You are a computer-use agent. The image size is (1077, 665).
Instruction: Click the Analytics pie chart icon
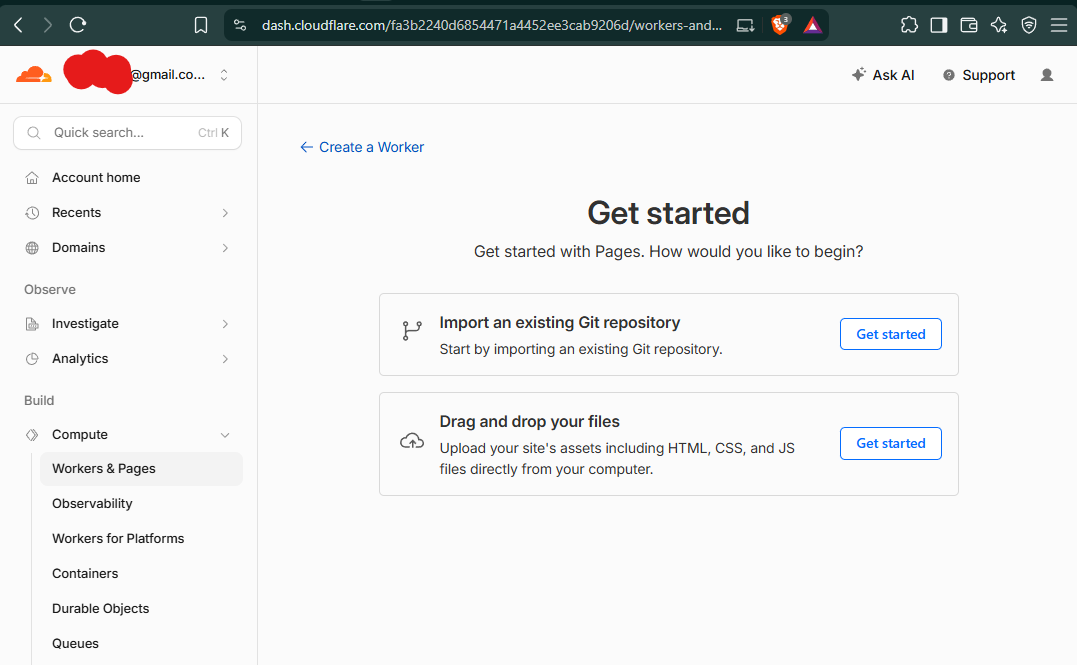tap(32, 359)
